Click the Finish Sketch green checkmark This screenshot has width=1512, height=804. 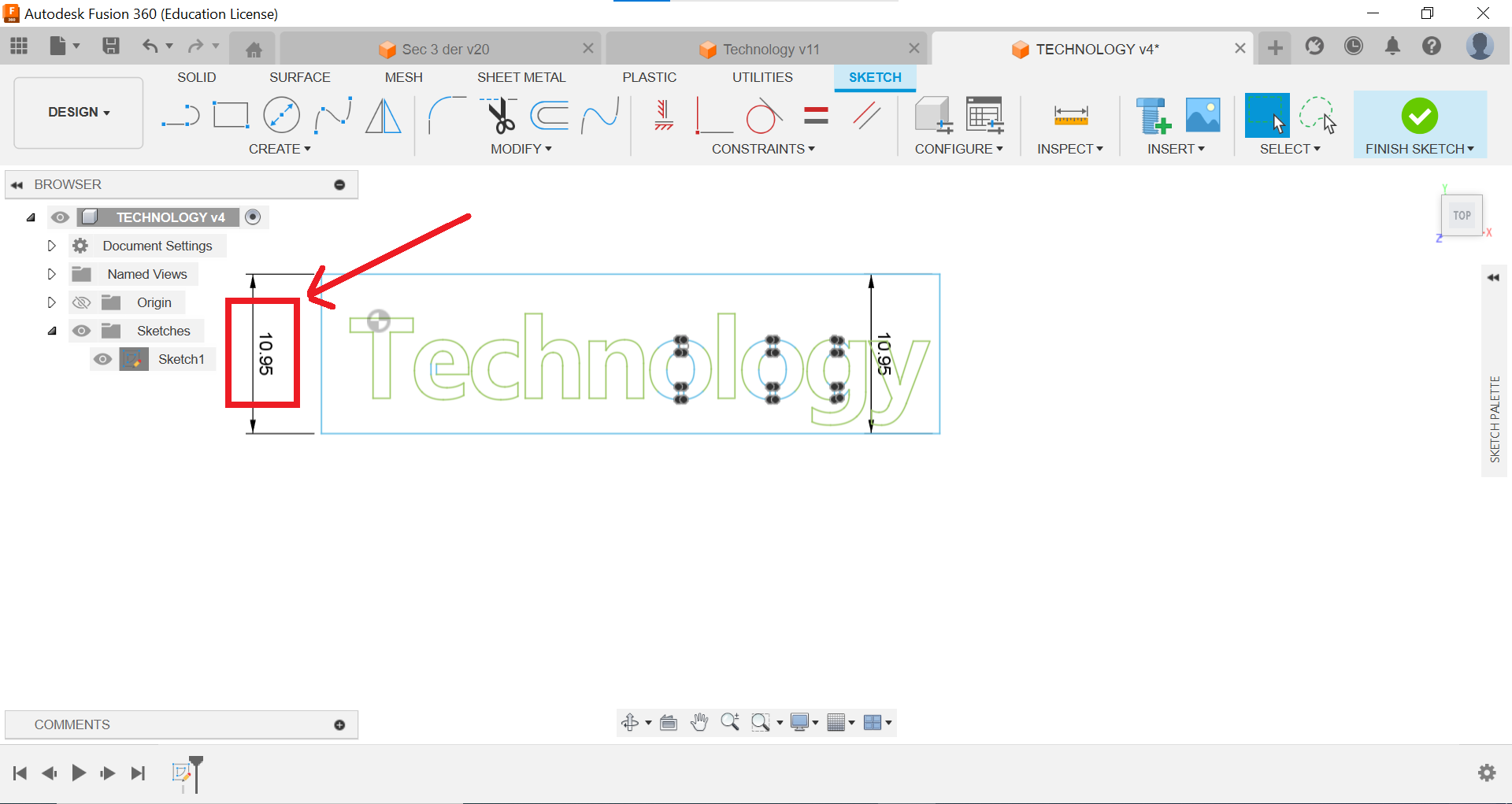pyautogui.click(x=1419, y=116)
